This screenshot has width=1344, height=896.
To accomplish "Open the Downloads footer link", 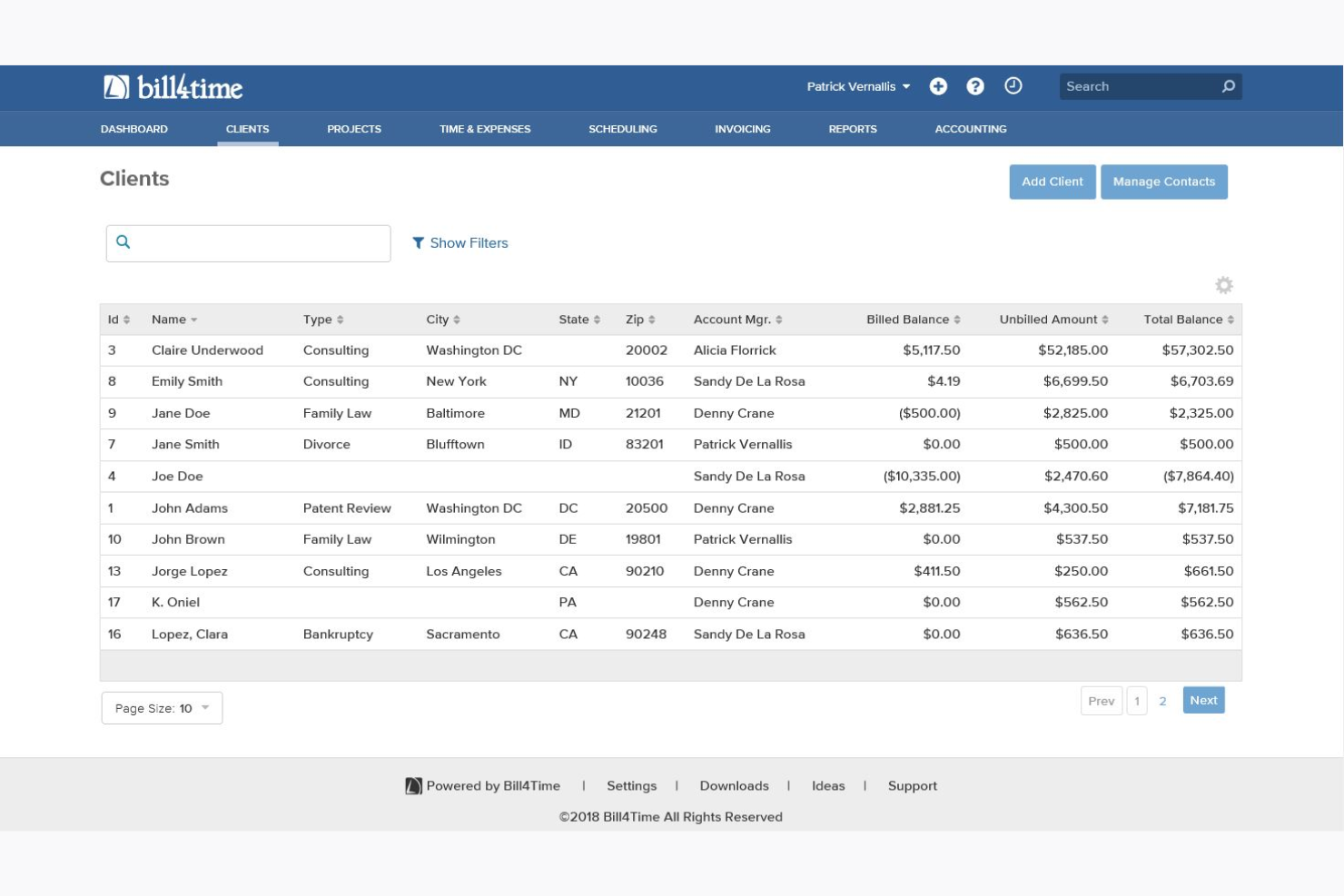I will click(x=734, y=786).
